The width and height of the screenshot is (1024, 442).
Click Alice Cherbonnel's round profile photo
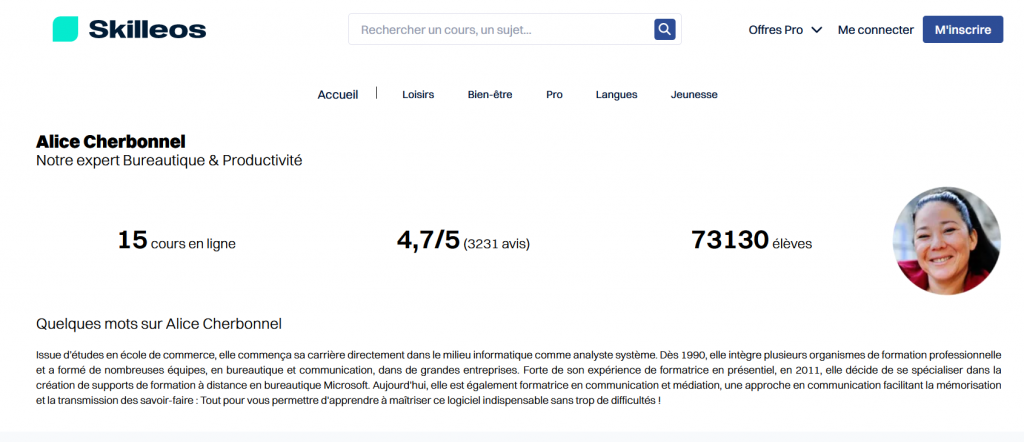pyautogui.click(x=946, y=241)
